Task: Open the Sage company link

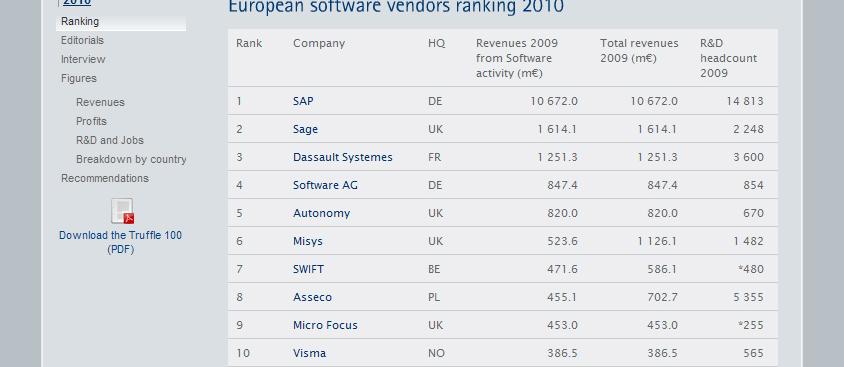Action: click(x=305, y=129)
